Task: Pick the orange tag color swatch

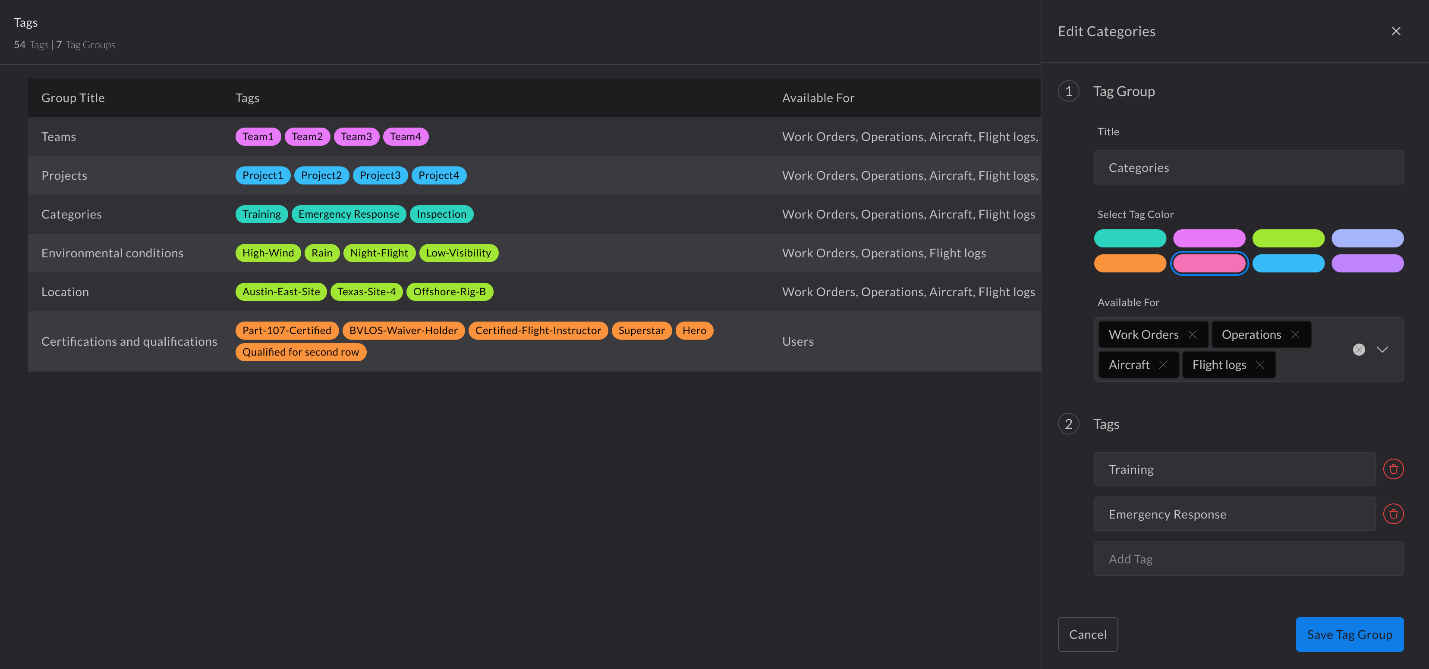Action: click(1130, 263)
